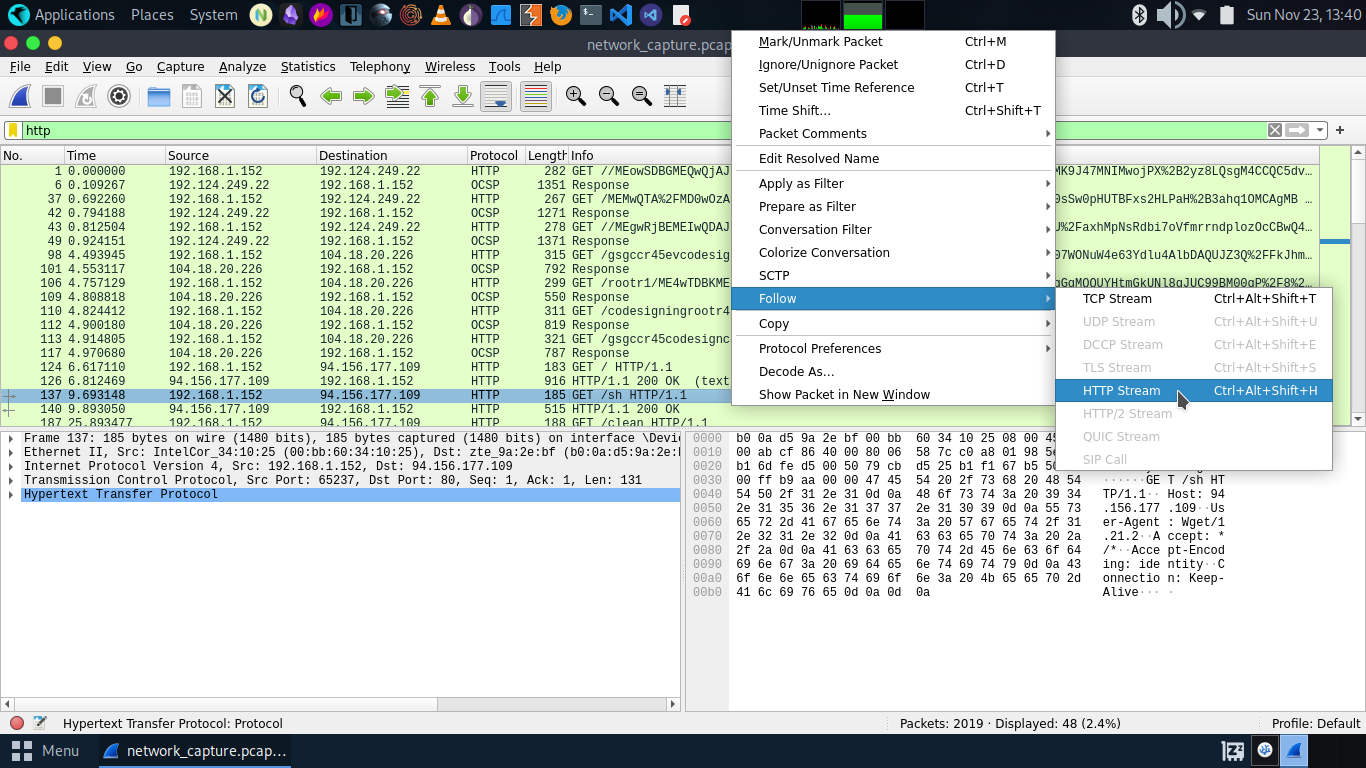Click the find packet magnifier icon
This screenshot has height=768, width=1366.
coord(297,96)
